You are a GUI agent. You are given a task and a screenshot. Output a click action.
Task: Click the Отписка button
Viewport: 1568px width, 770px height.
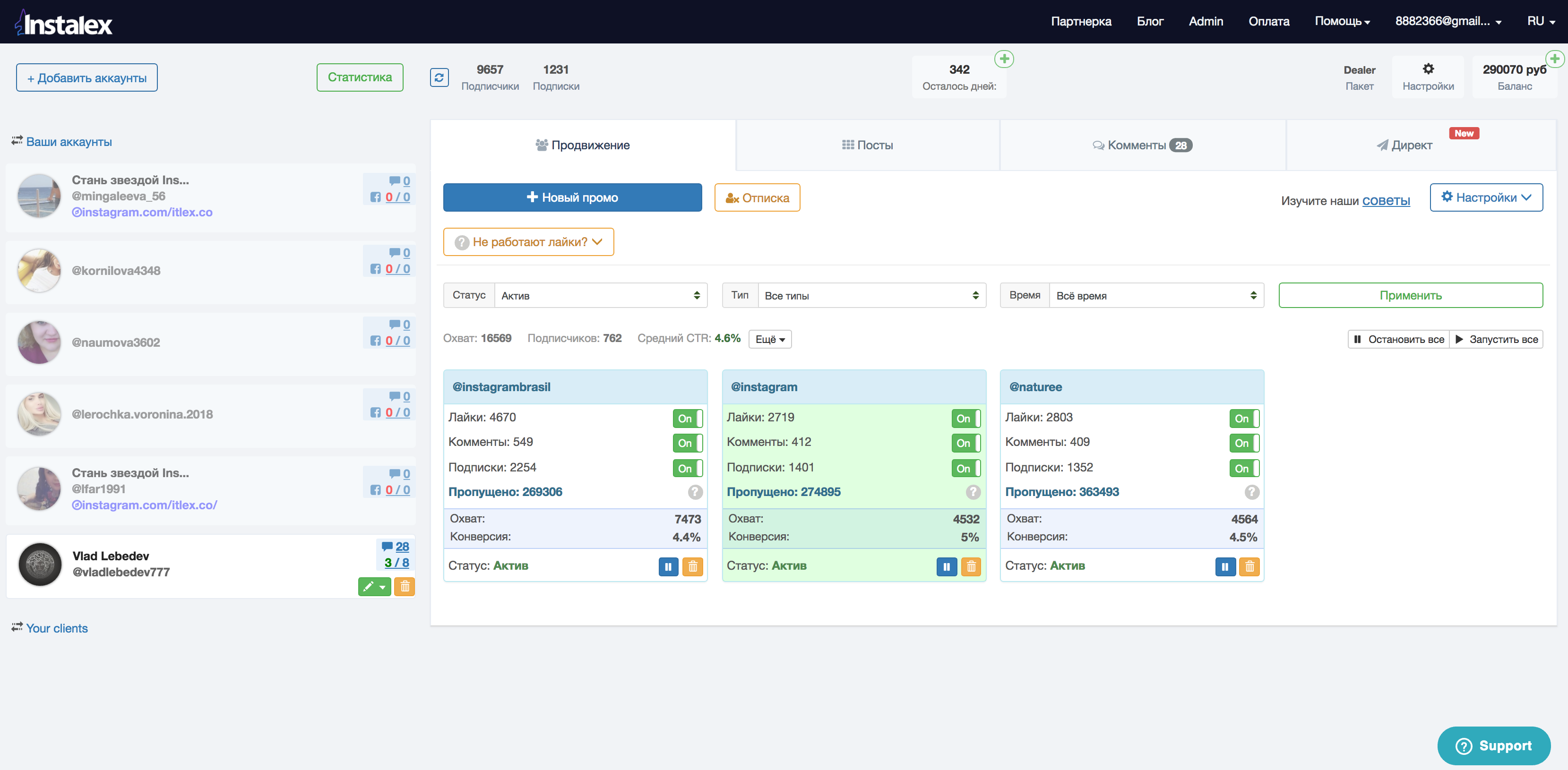tap(758, 197)
